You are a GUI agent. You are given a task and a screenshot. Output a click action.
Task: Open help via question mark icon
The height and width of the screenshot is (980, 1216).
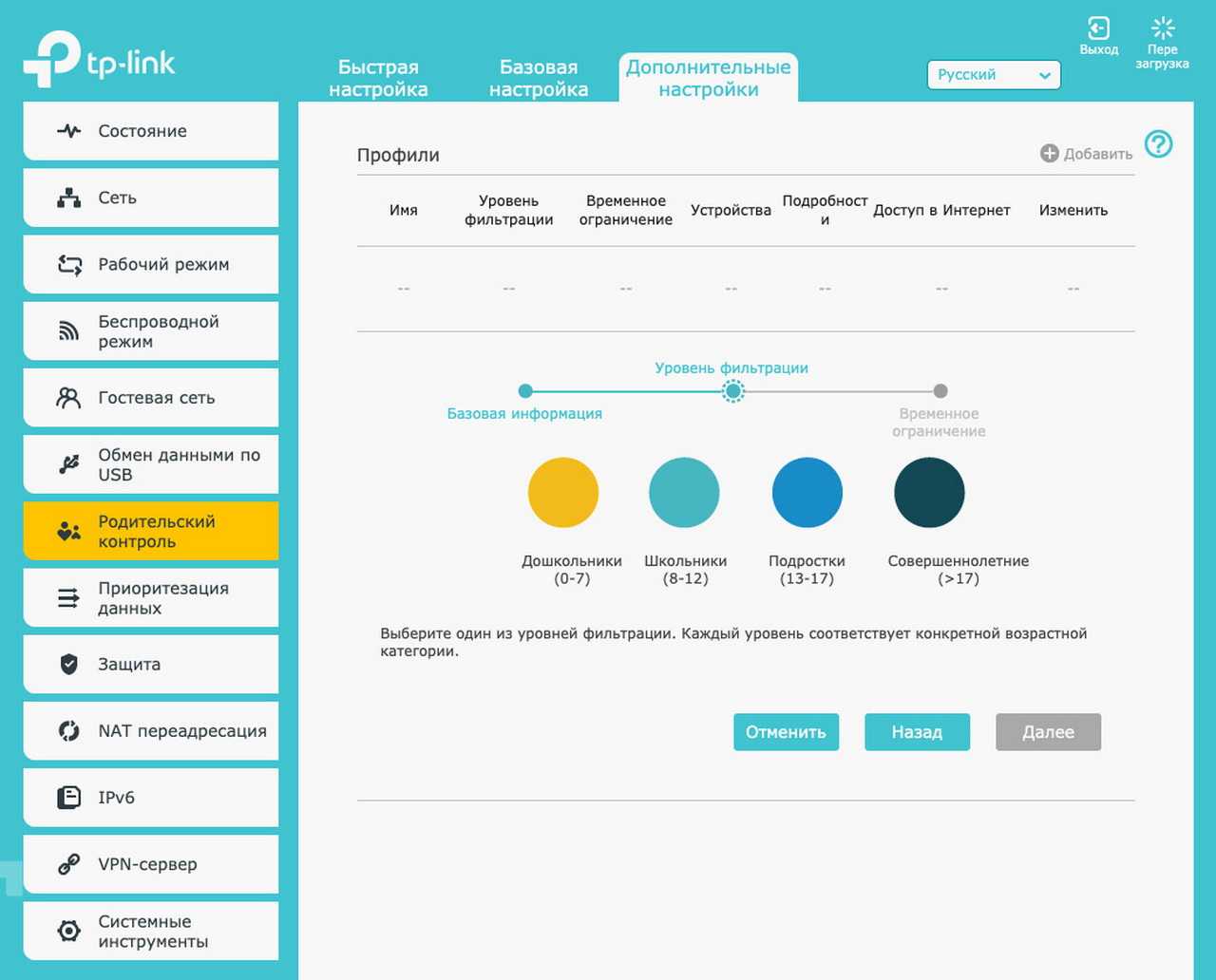[1158, 145]
